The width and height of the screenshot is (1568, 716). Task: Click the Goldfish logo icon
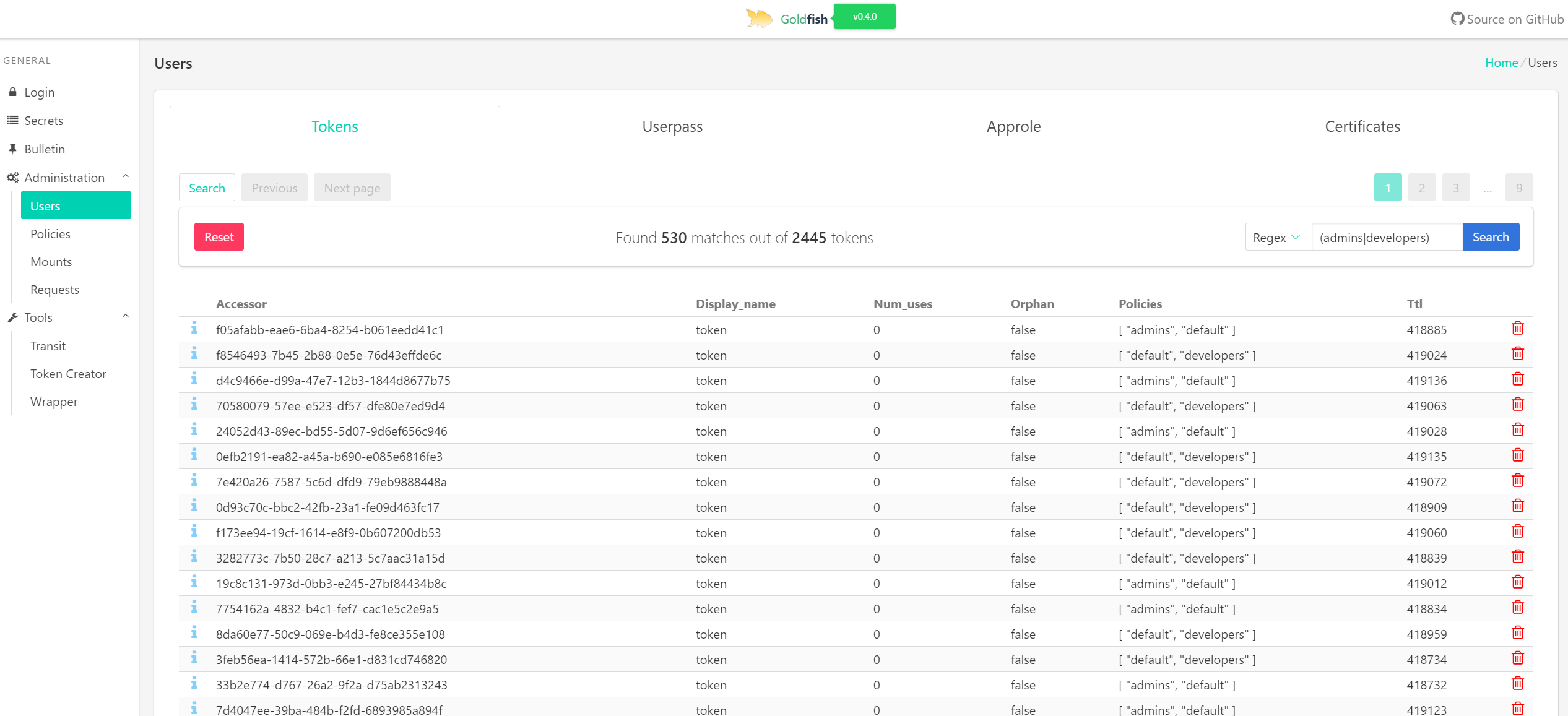(759, 19)
